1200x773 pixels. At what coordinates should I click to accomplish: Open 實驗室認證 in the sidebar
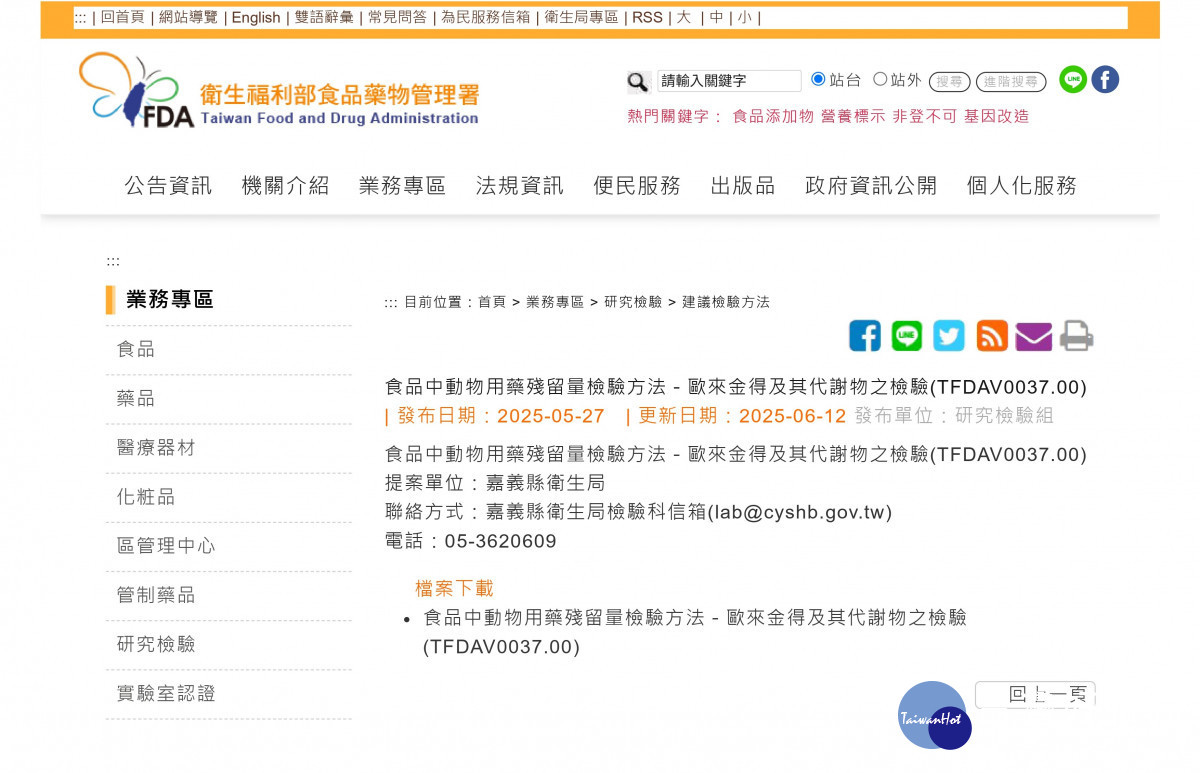click(166, 692)
